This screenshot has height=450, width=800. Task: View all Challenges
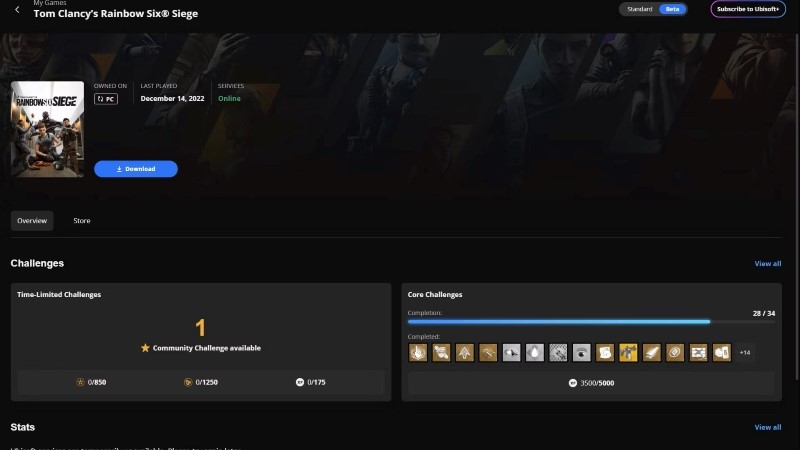[768, 264]
